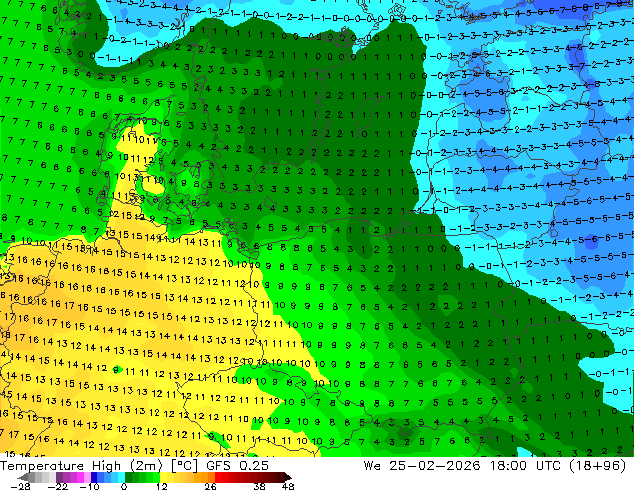The height and width of the screenshot is (490, 634).
Task: Click the legend tick label "48"
Action: point(288,486)
